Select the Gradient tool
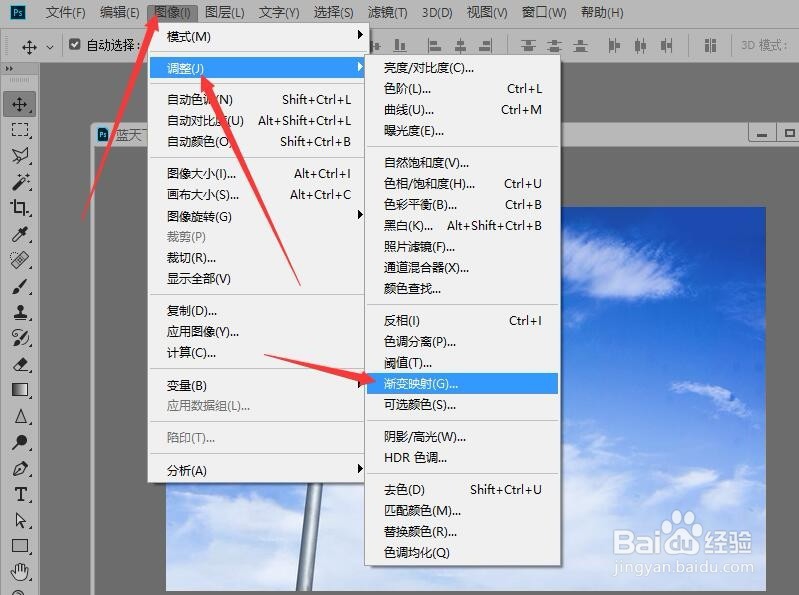This screenshot has height=595, width=799. [19, 390]
